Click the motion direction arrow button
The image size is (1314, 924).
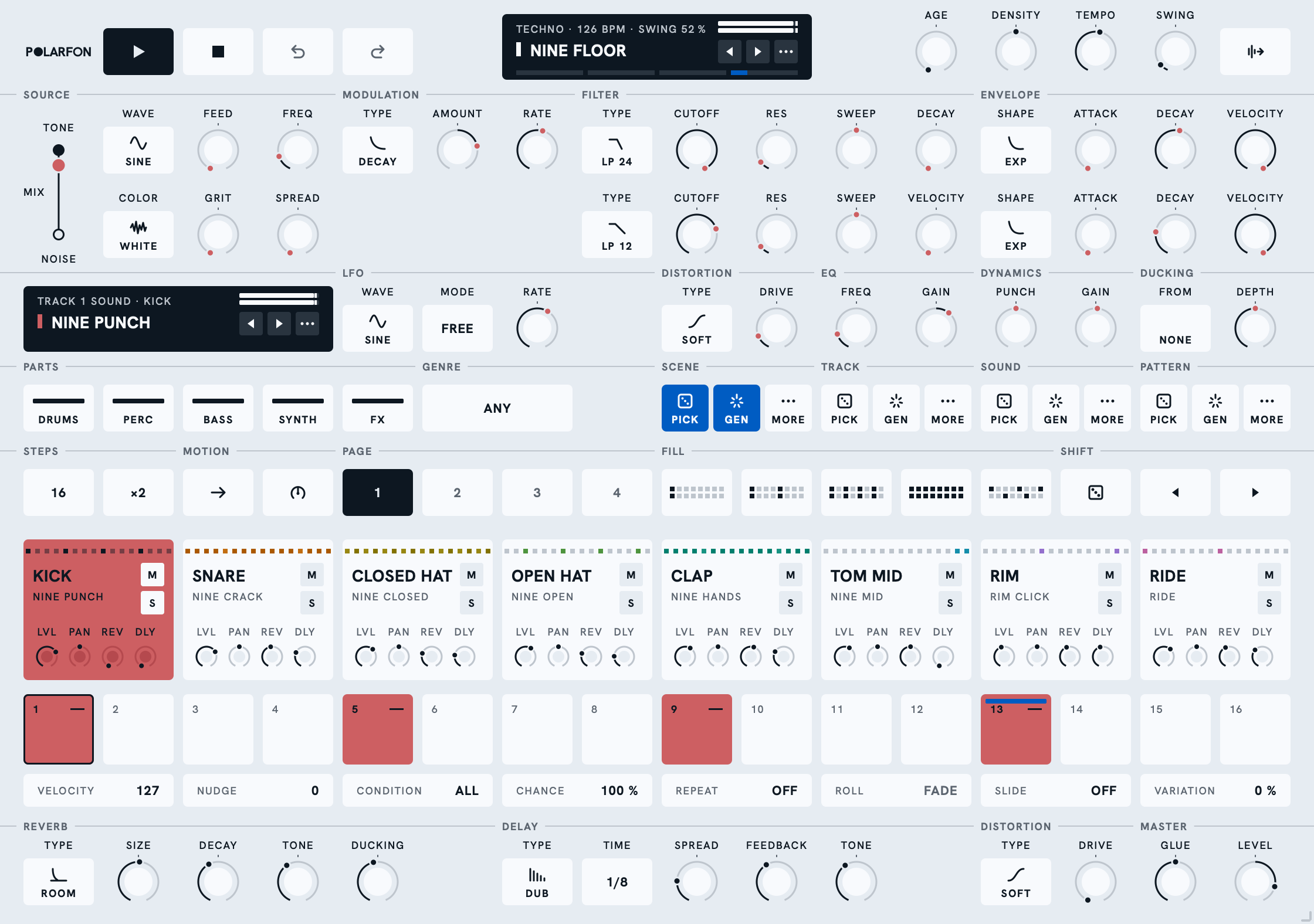click(x=218, y=492)
